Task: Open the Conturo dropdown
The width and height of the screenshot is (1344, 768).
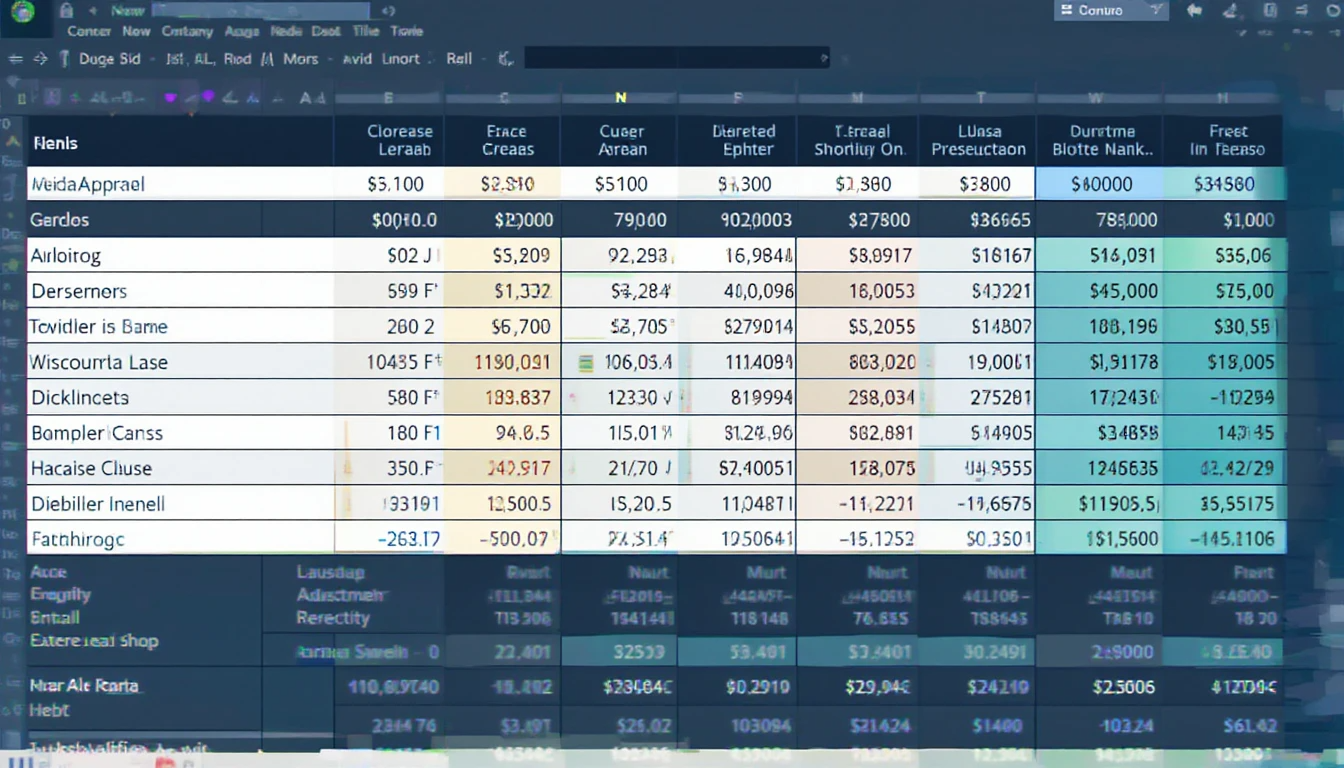Action: (1111, 10)
